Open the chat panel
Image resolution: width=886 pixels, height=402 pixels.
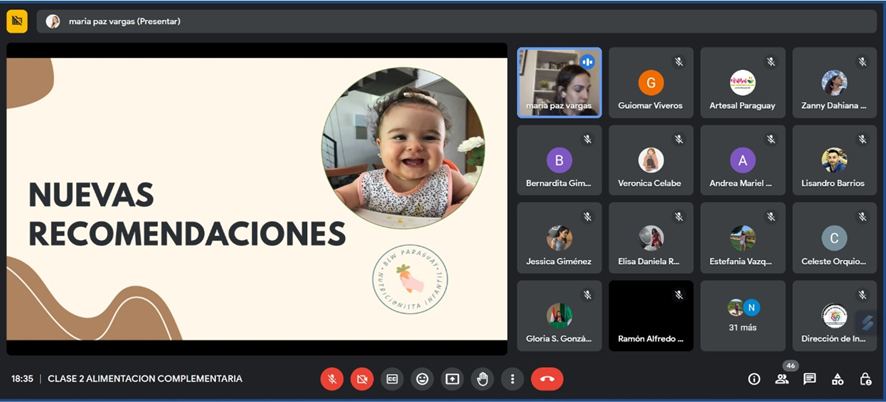[810, 379]
